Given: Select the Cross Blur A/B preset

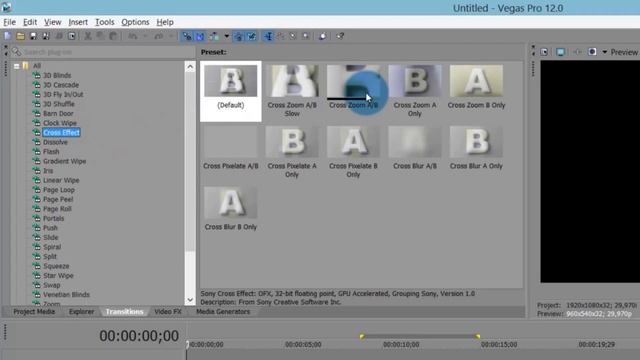Looking at the screenshot, I should pos(415,148).
